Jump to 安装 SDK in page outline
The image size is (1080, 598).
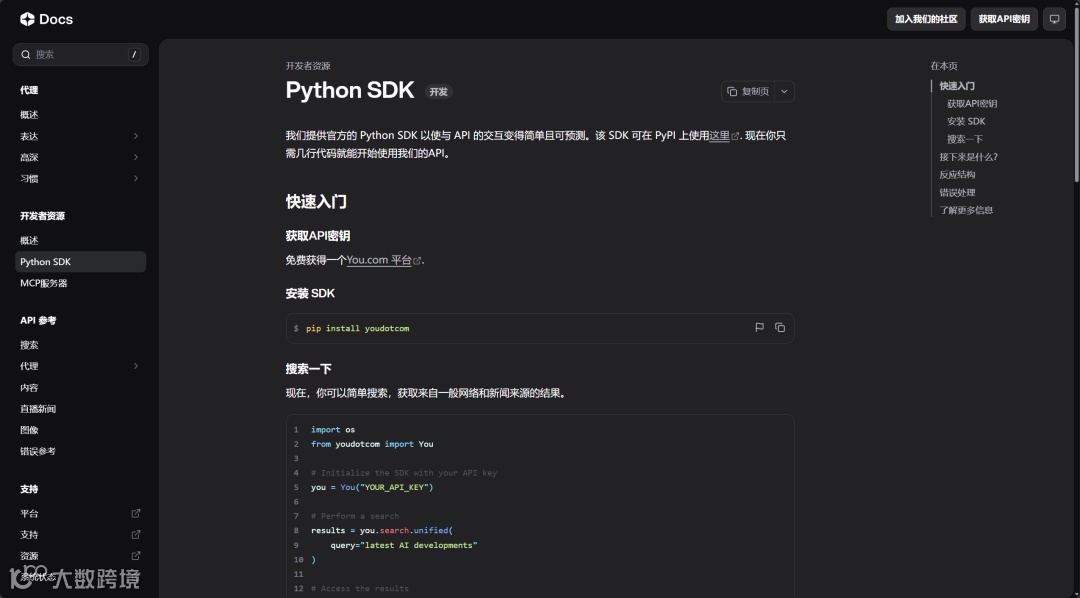click(x=966, y=121)
